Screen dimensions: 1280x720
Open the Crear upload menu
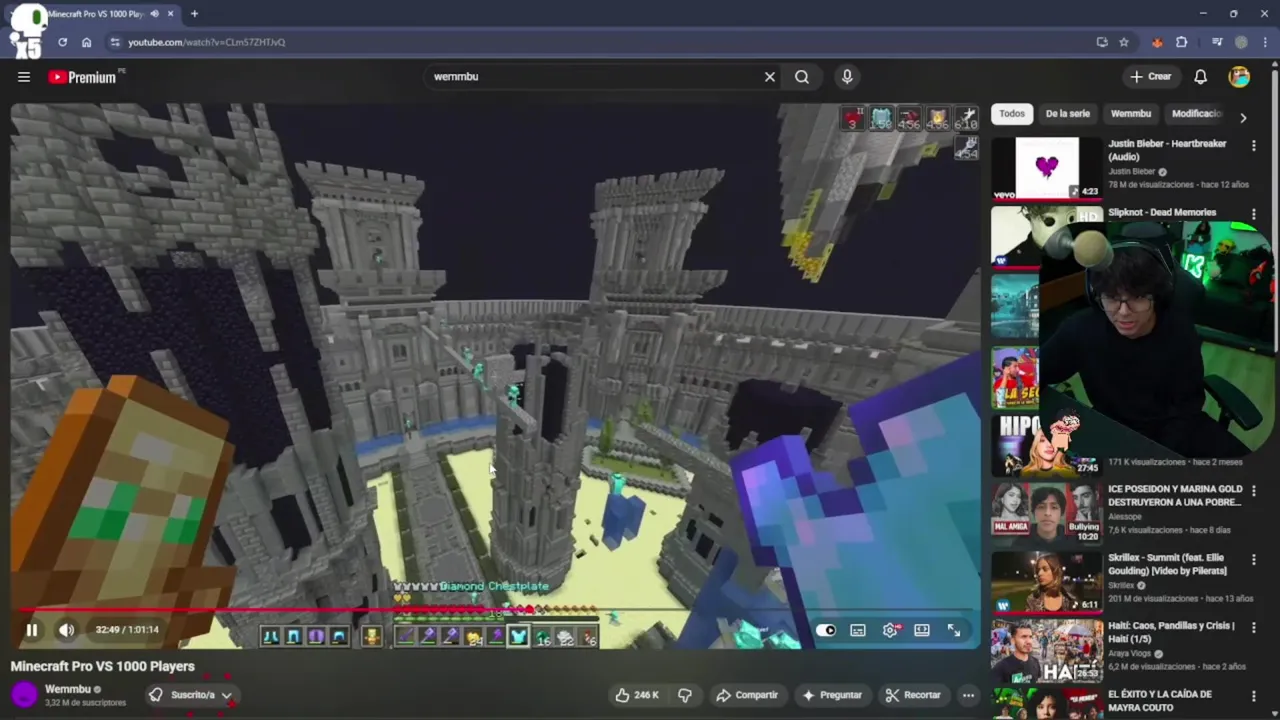click(x=1150, y=77)
